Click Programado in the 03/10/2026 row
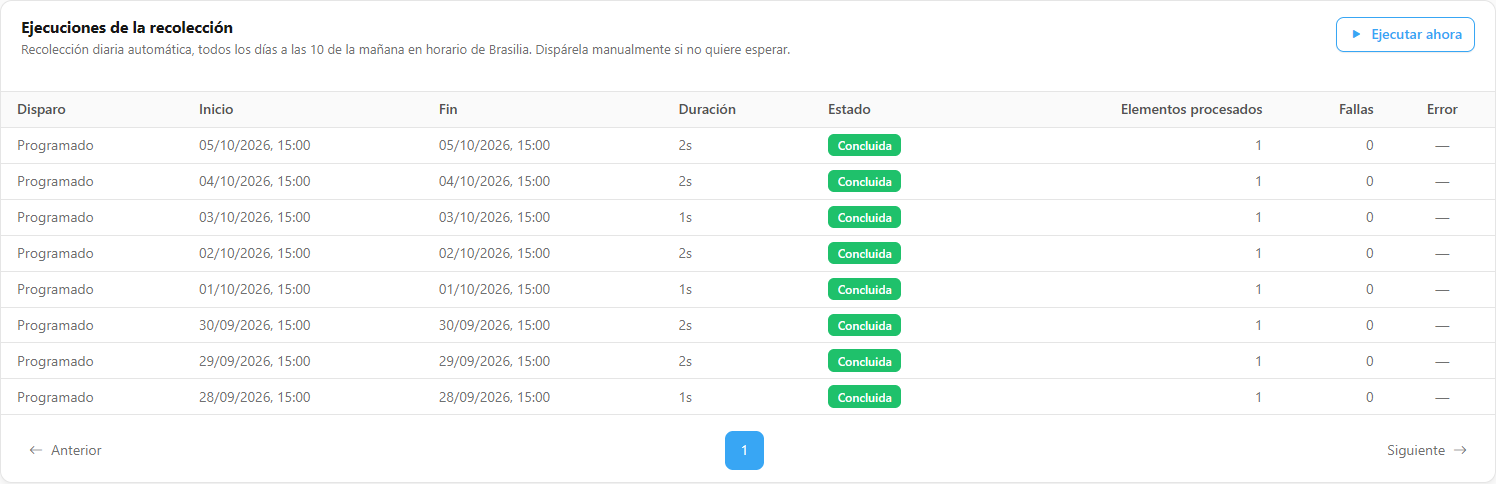This screenshot has width=1496, height=484. (55, 217)
